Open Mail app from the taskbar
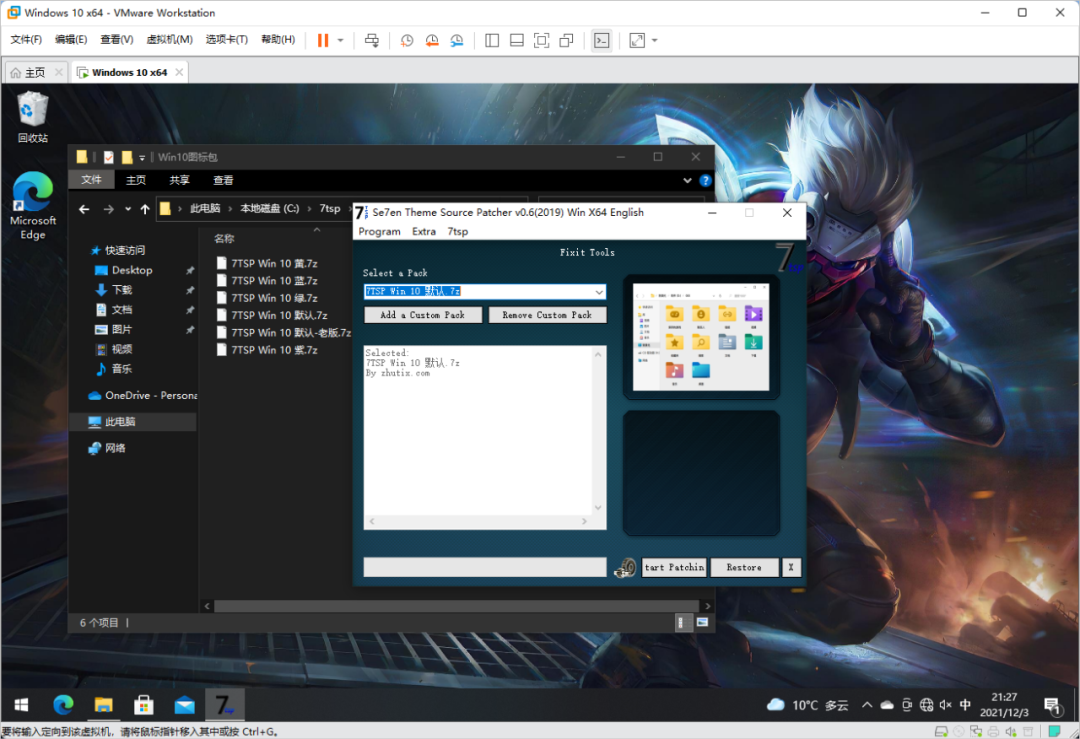The image size is (1080, 739). 184,705
